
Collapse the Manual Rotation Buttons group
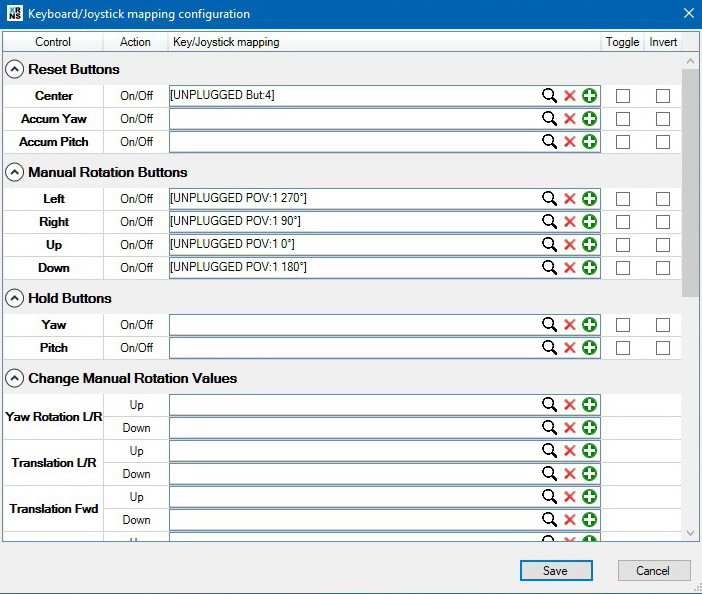click(x=15, y=173)
